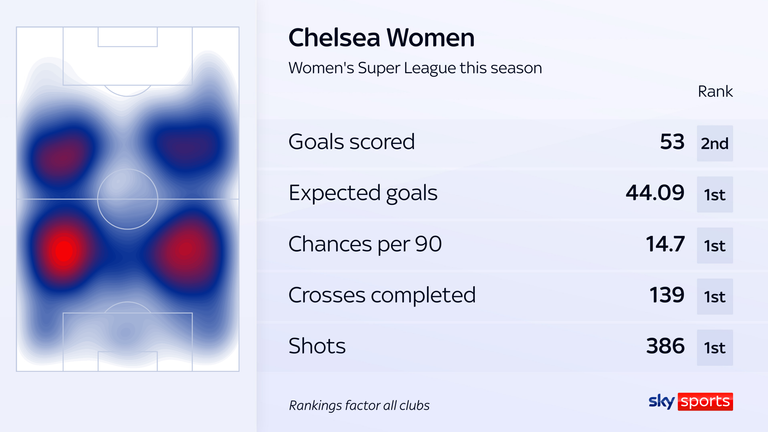This screenshot has width=768, height=432.
Task: Click the Rank column header
Action: pos(715,92)
